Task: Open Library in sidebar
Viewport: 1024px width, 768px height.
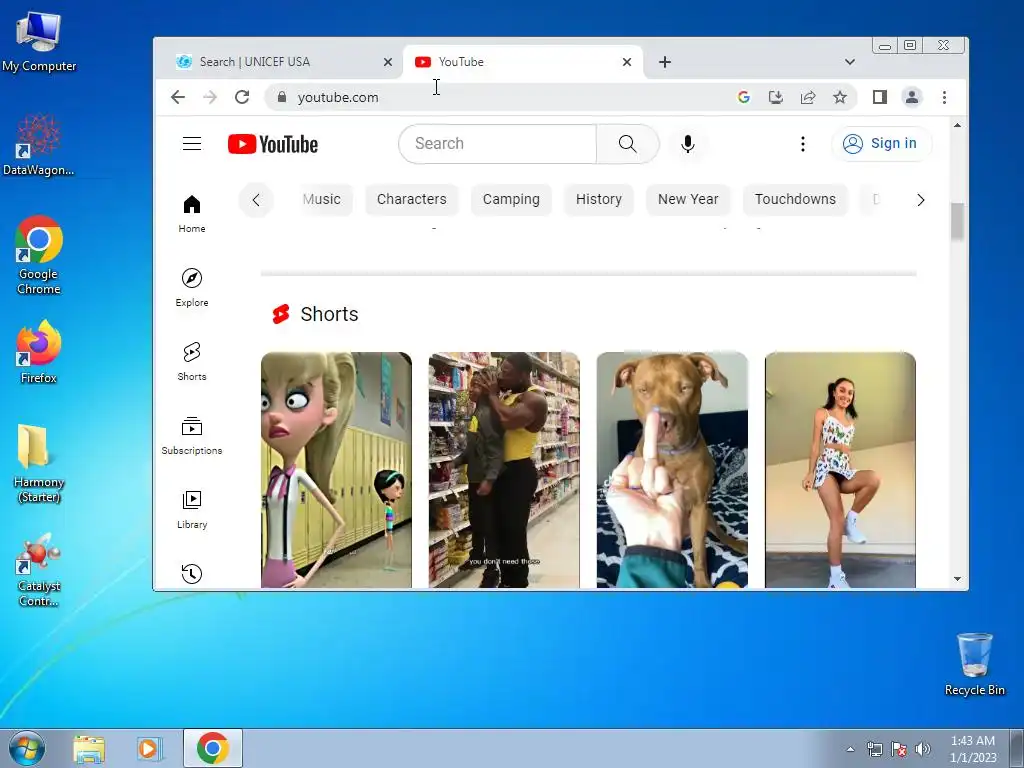Action: (192, 509)
